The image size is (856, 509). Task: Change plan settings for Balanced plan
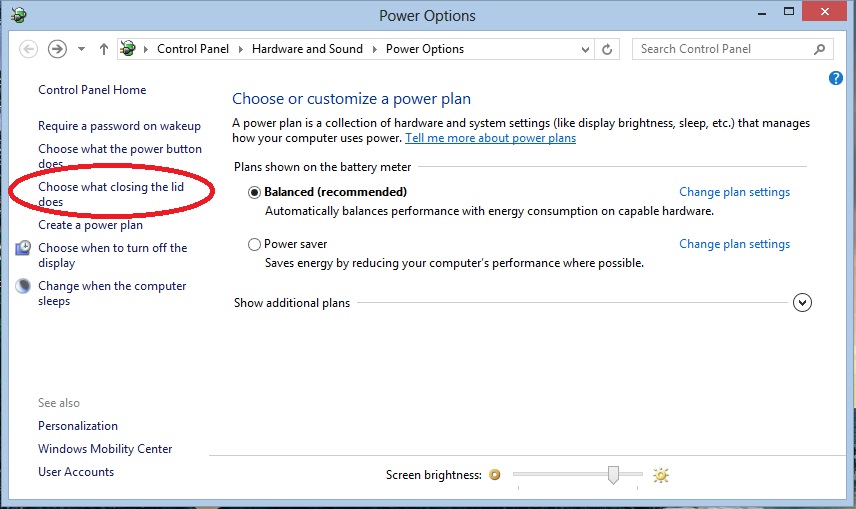pyautogui.click(x=734, y=192)
